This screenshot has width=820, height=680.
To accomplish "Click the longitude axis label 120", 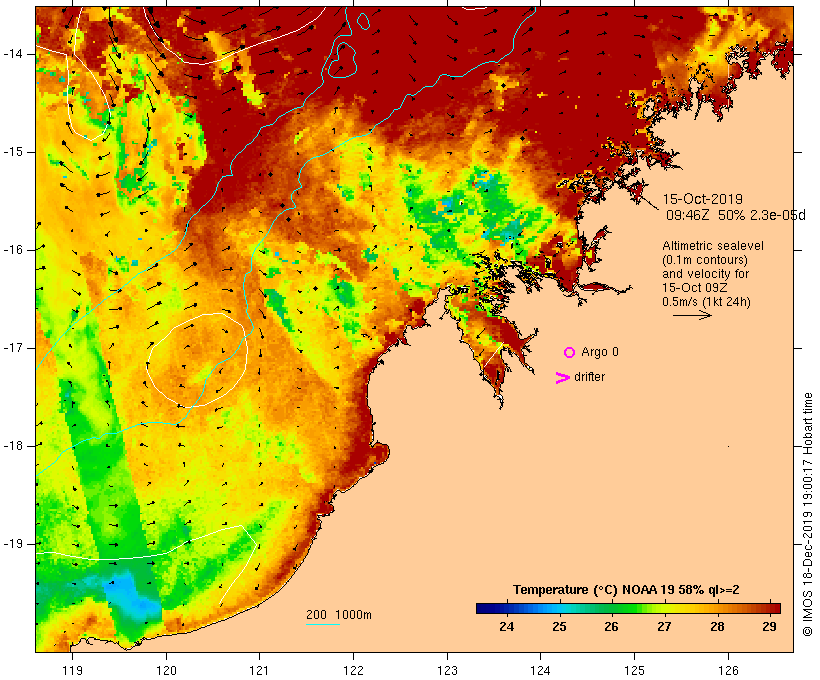I will (x=166, y=670).
